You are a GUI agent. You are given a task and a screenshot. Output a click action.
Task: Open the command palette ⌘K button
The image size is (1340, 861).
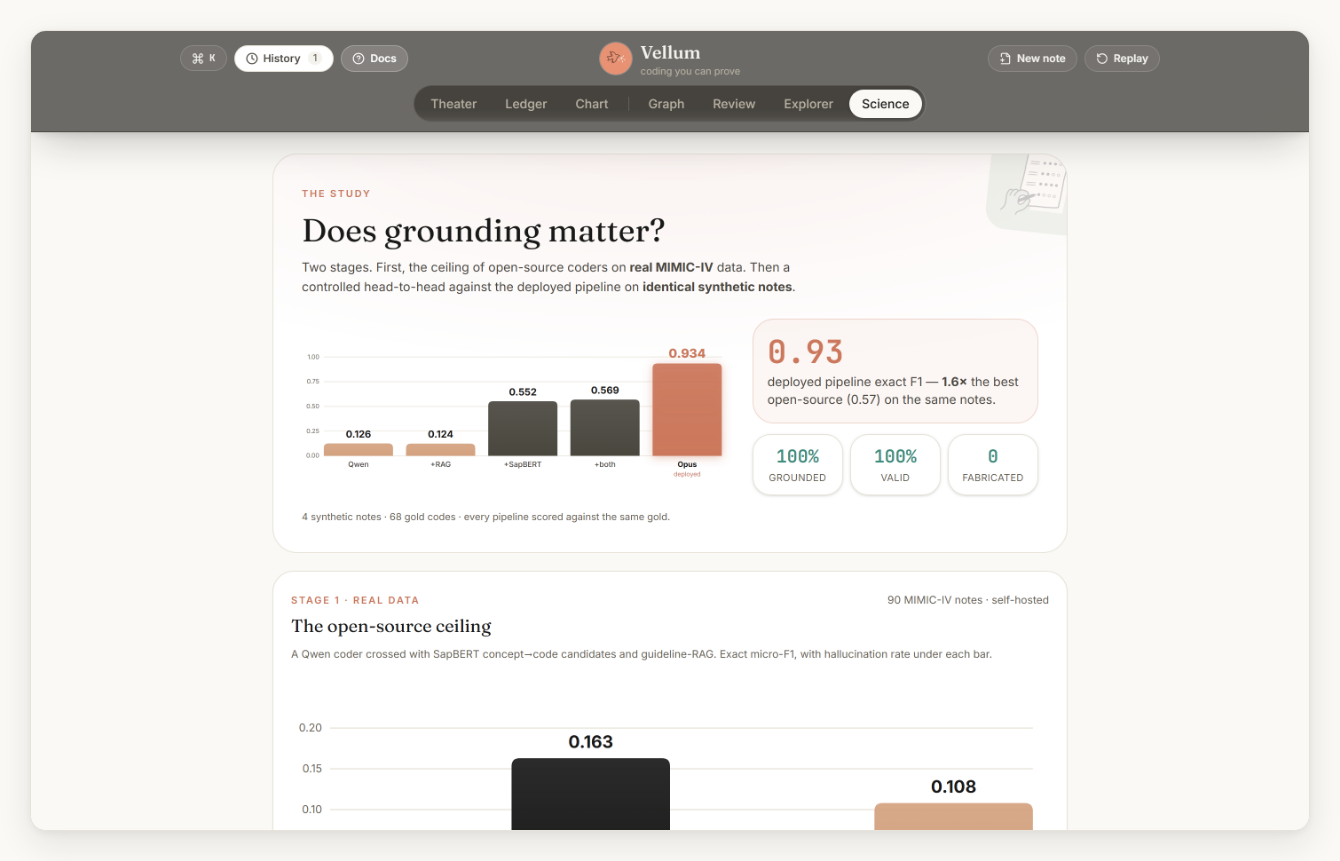click(204, 58)
